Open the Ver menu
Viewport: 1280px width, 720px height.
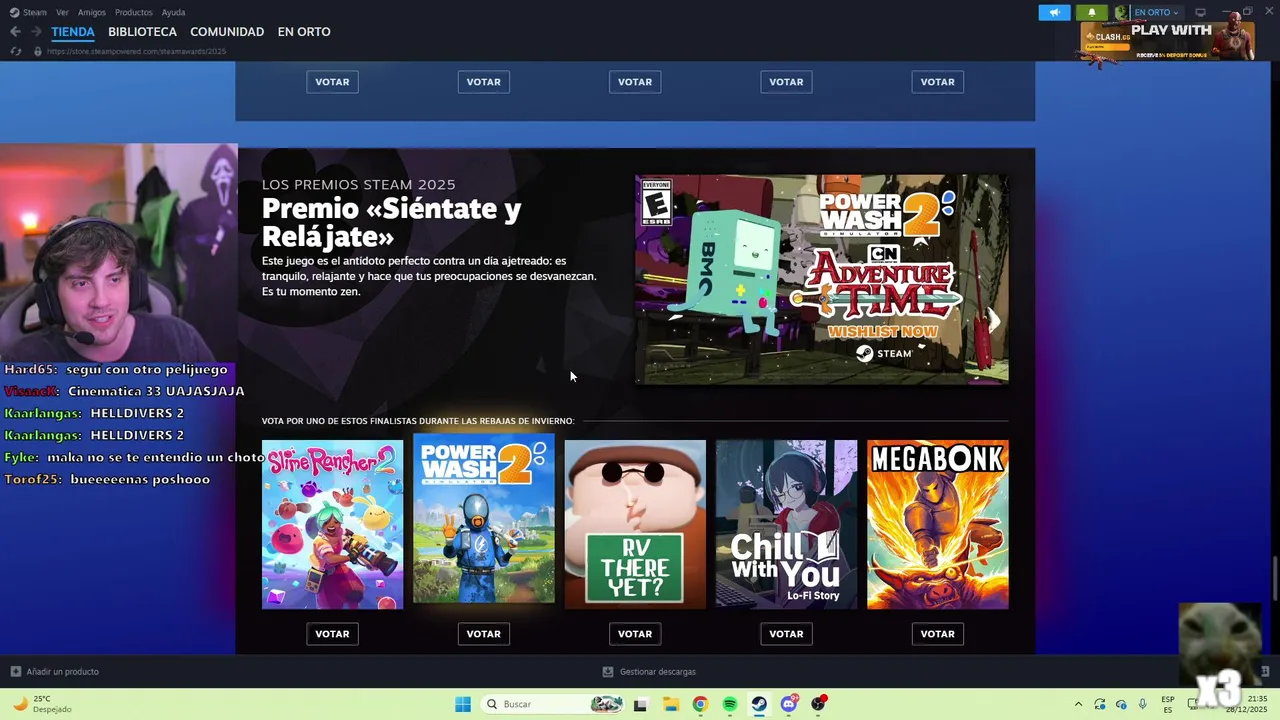(62, 12)
